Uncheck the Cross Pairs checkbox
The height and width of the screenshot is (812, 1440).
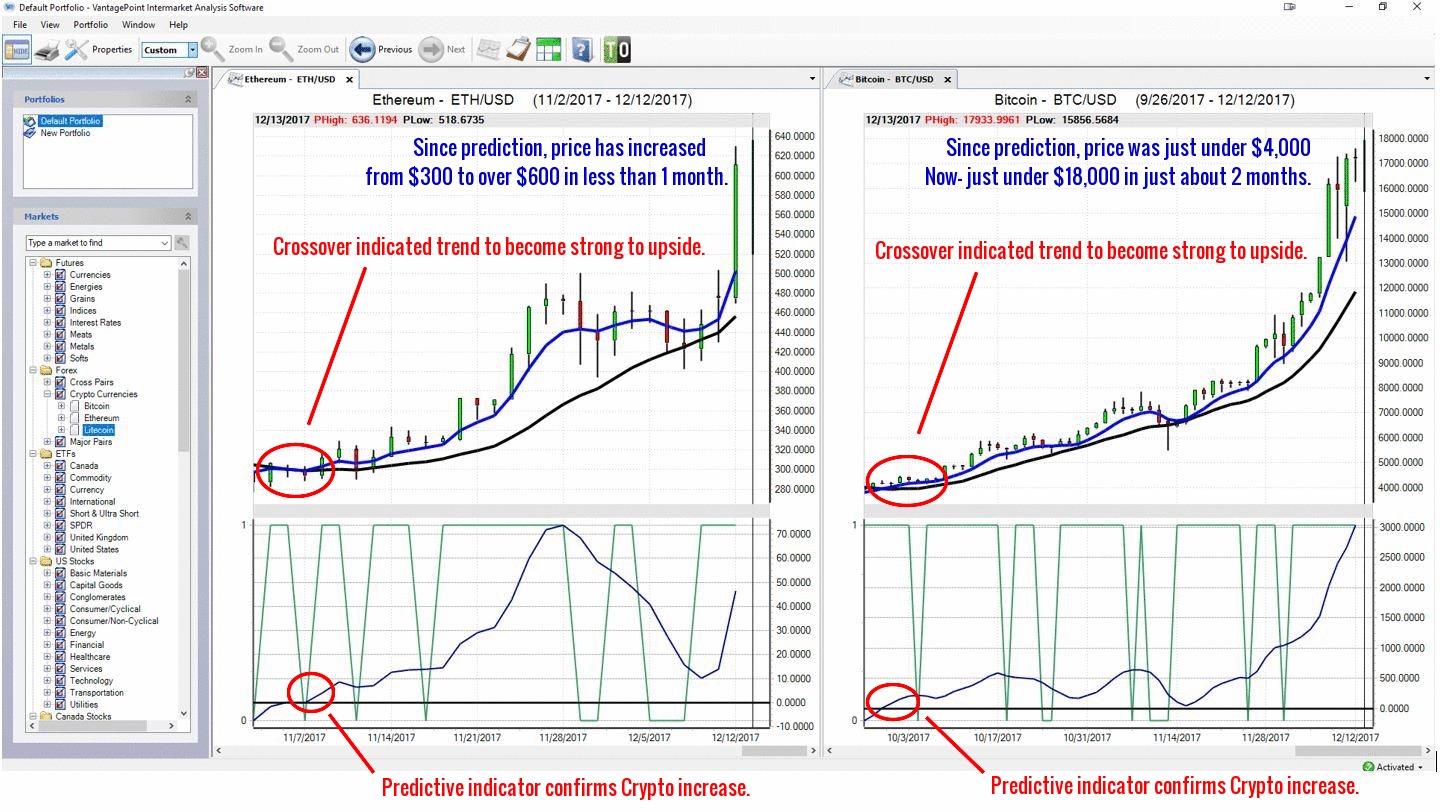[x=60, y=382]
